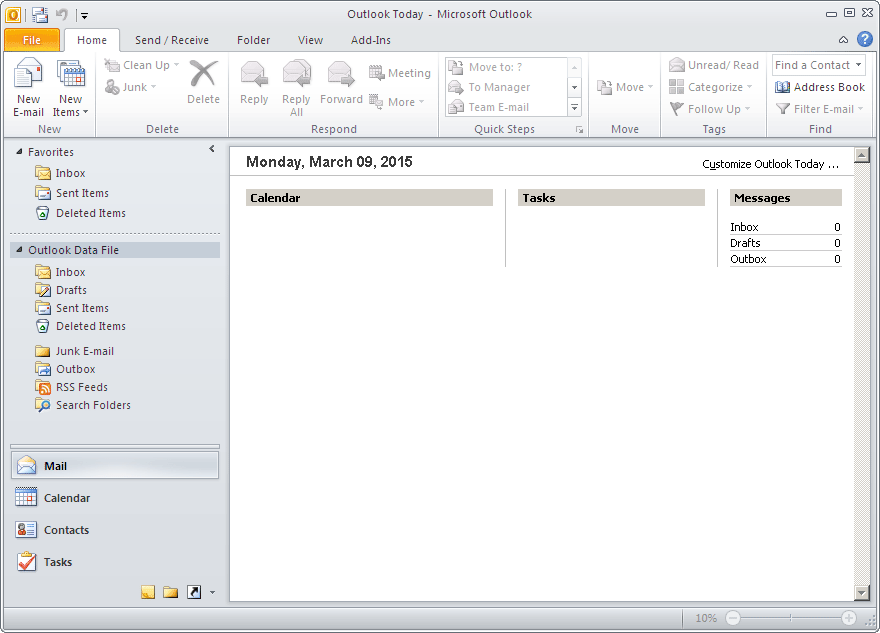Open Inbox from the Messages list

[785, 227]
